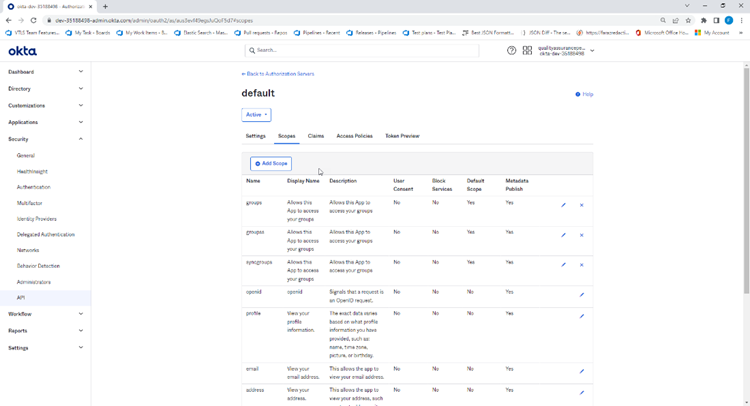Click the Default Scope column header
Viewport: 750px width, 406px height.
(x=475, y=185)
